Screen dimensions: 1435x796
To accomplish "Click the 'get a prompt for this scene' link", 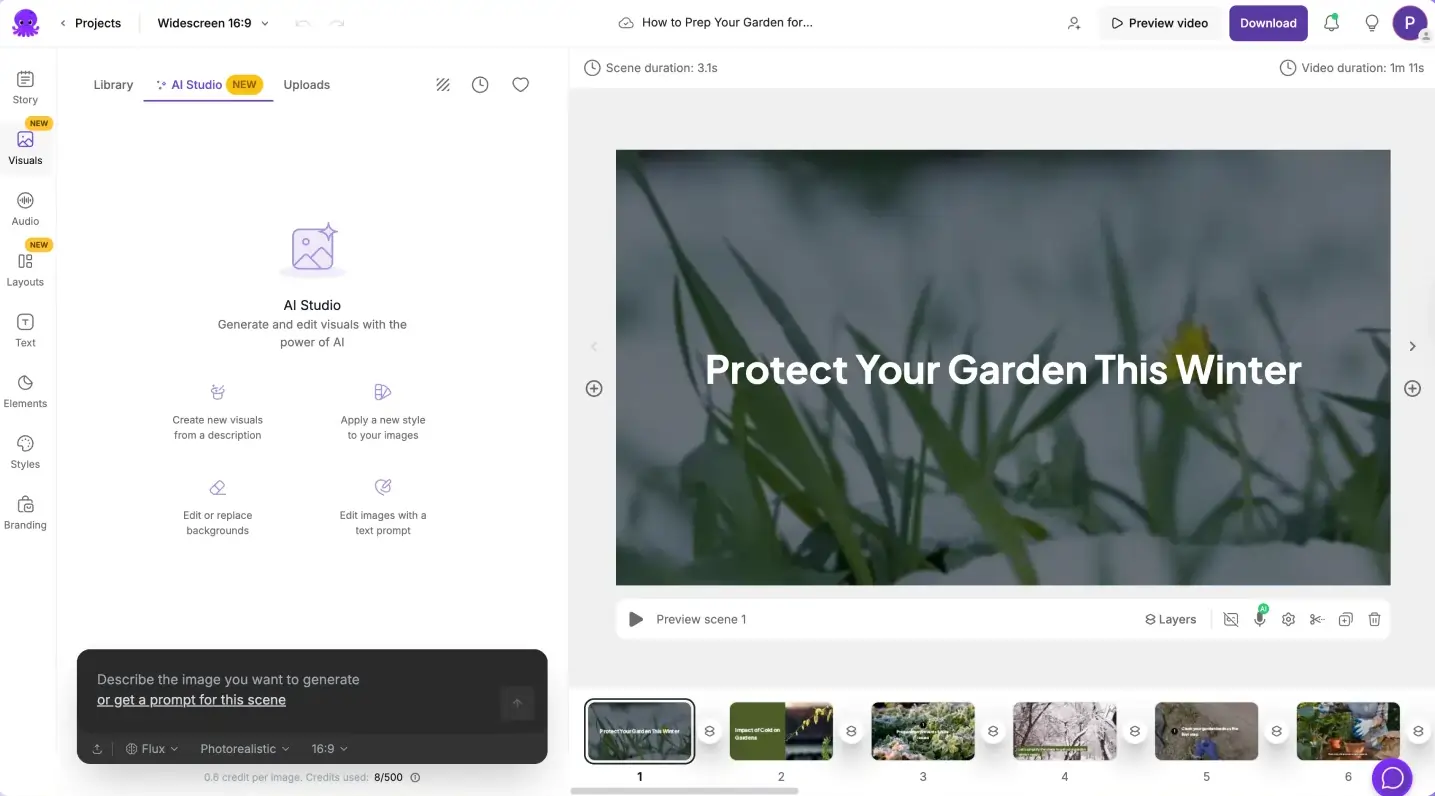I will tap(191, 699).
